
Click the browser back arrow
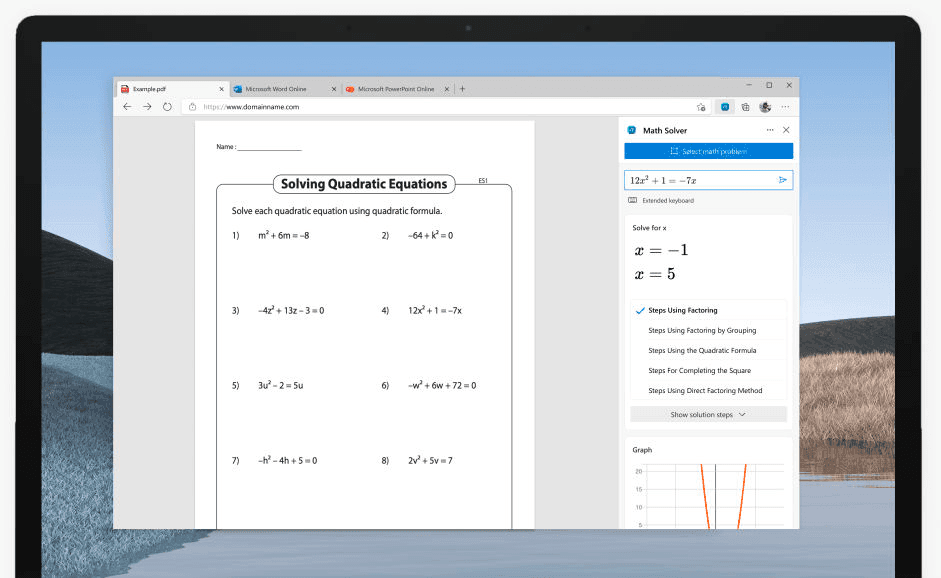click(127, 106)
